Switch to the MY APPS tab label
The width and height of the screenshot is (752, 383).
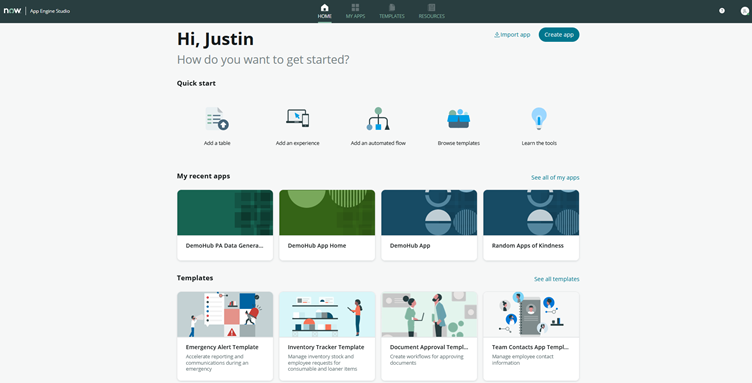tap(355, 16)
